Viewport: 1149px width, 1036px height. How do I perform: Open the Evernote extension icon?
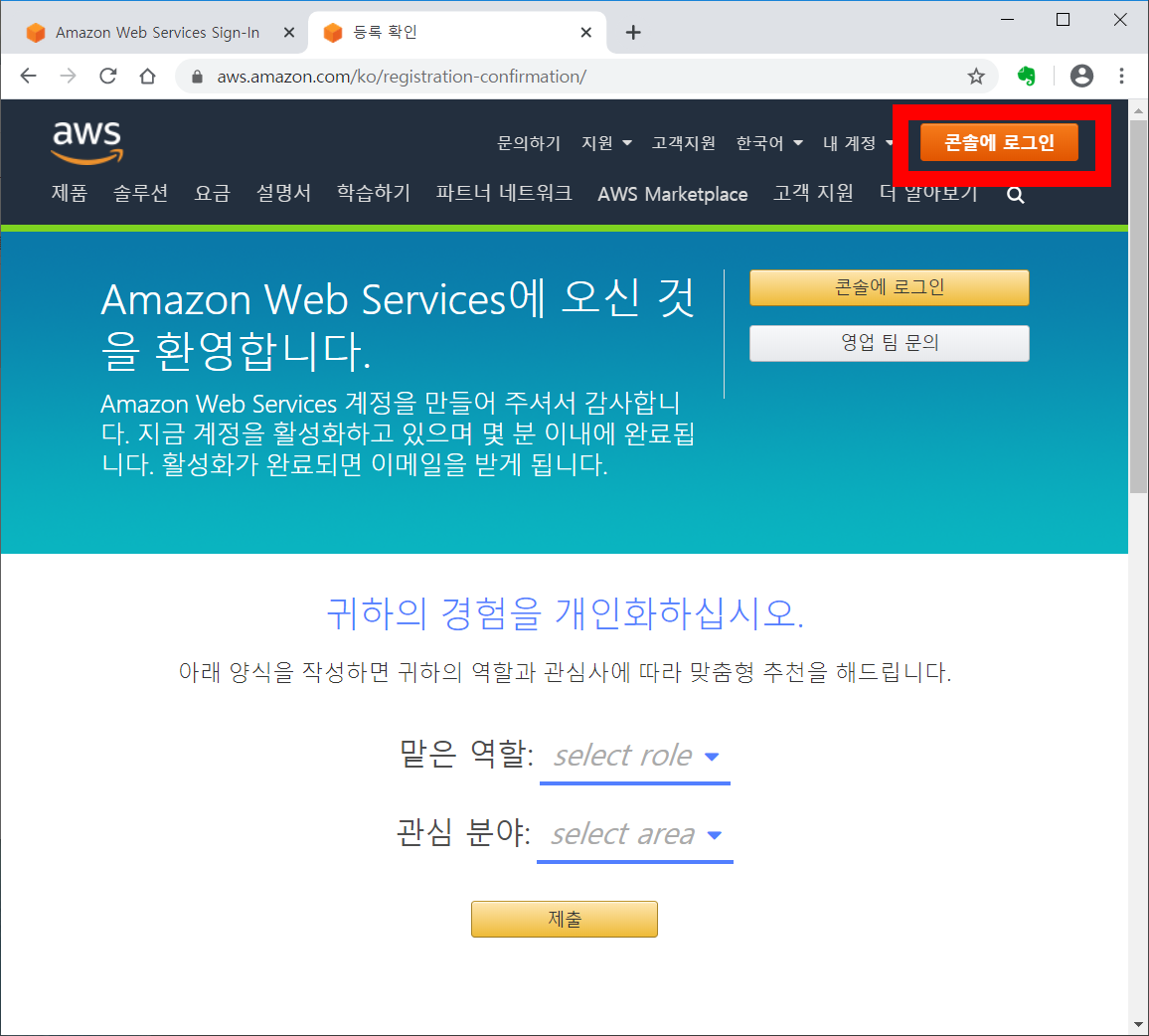1027,76
